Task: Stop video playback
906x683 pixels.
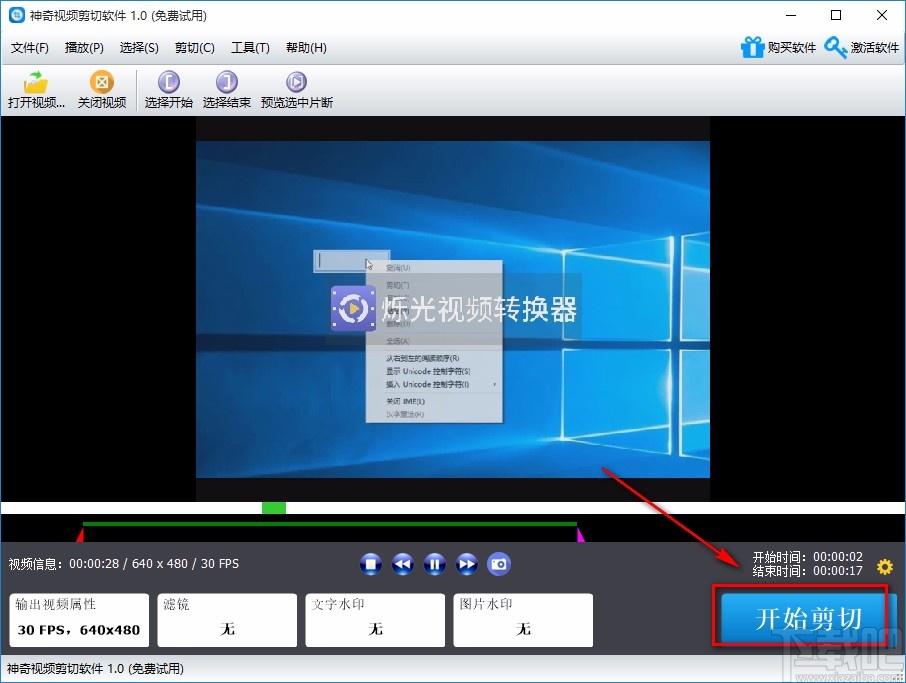Action: 370,564
